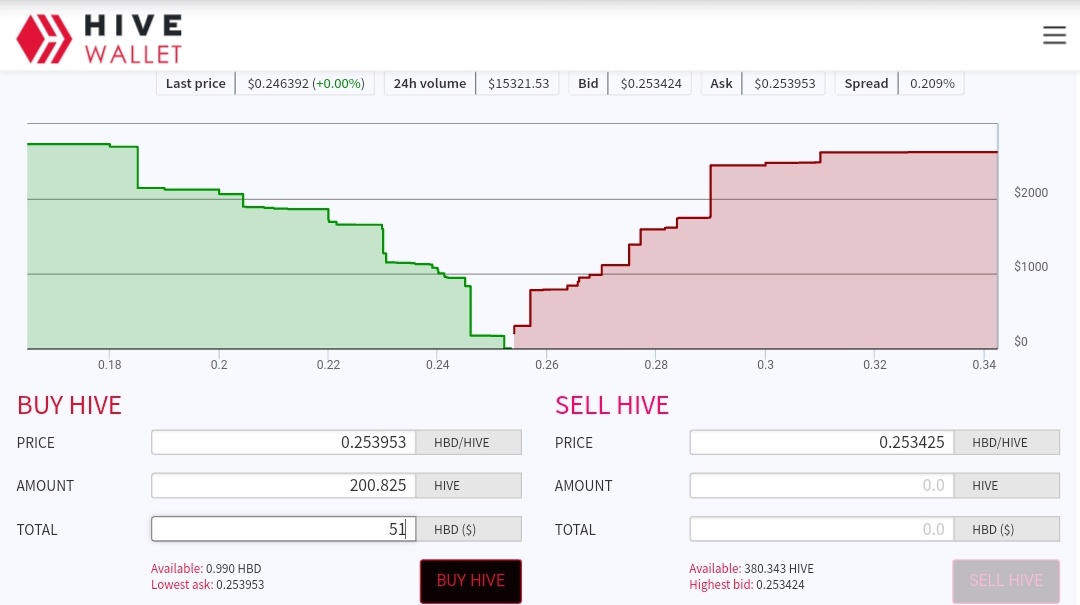
Task: Click the HIVE unit on Buy amount
Action: coord(468,486)
